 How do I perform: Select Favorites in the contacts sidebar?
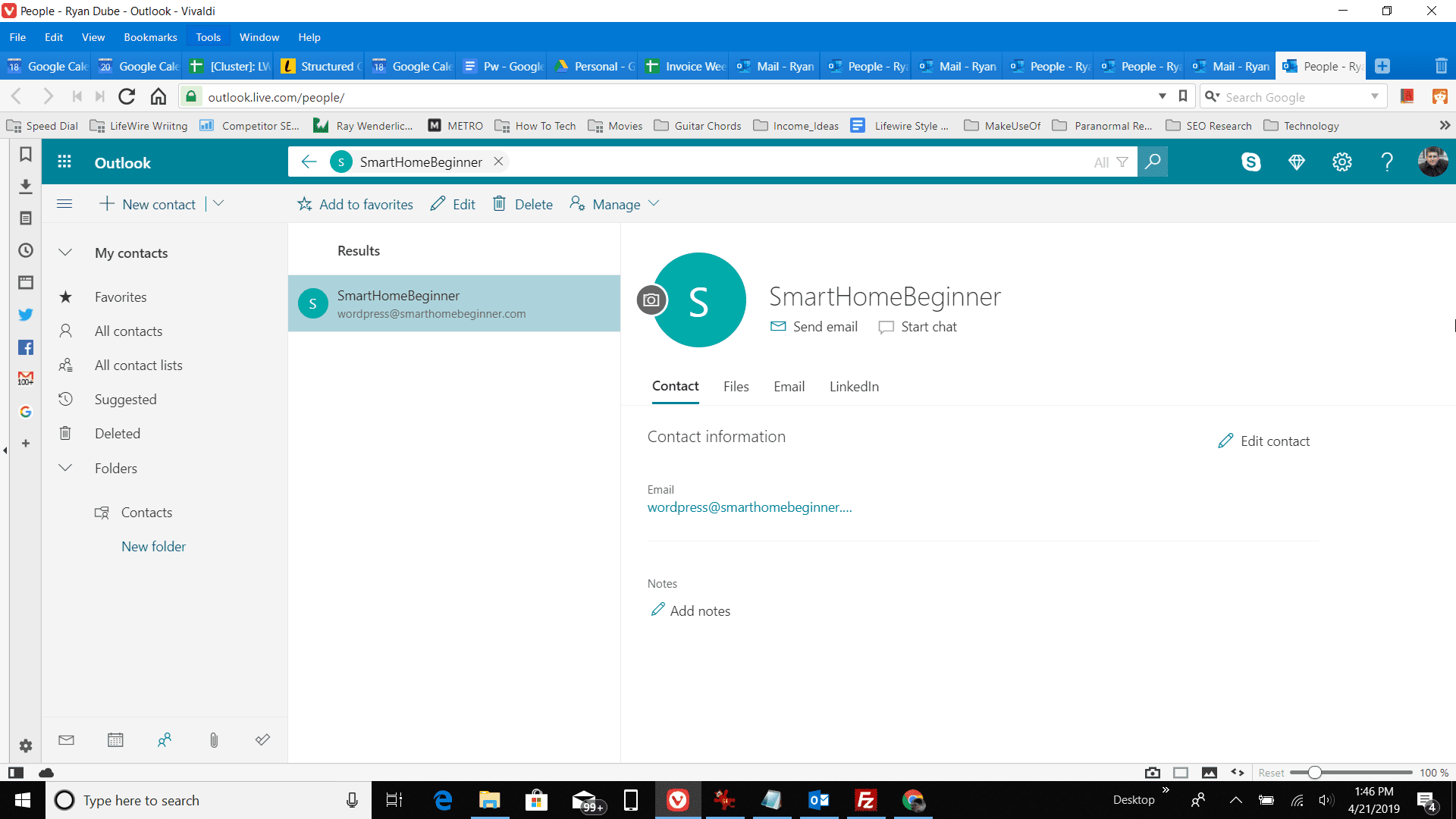pos(121,297)
